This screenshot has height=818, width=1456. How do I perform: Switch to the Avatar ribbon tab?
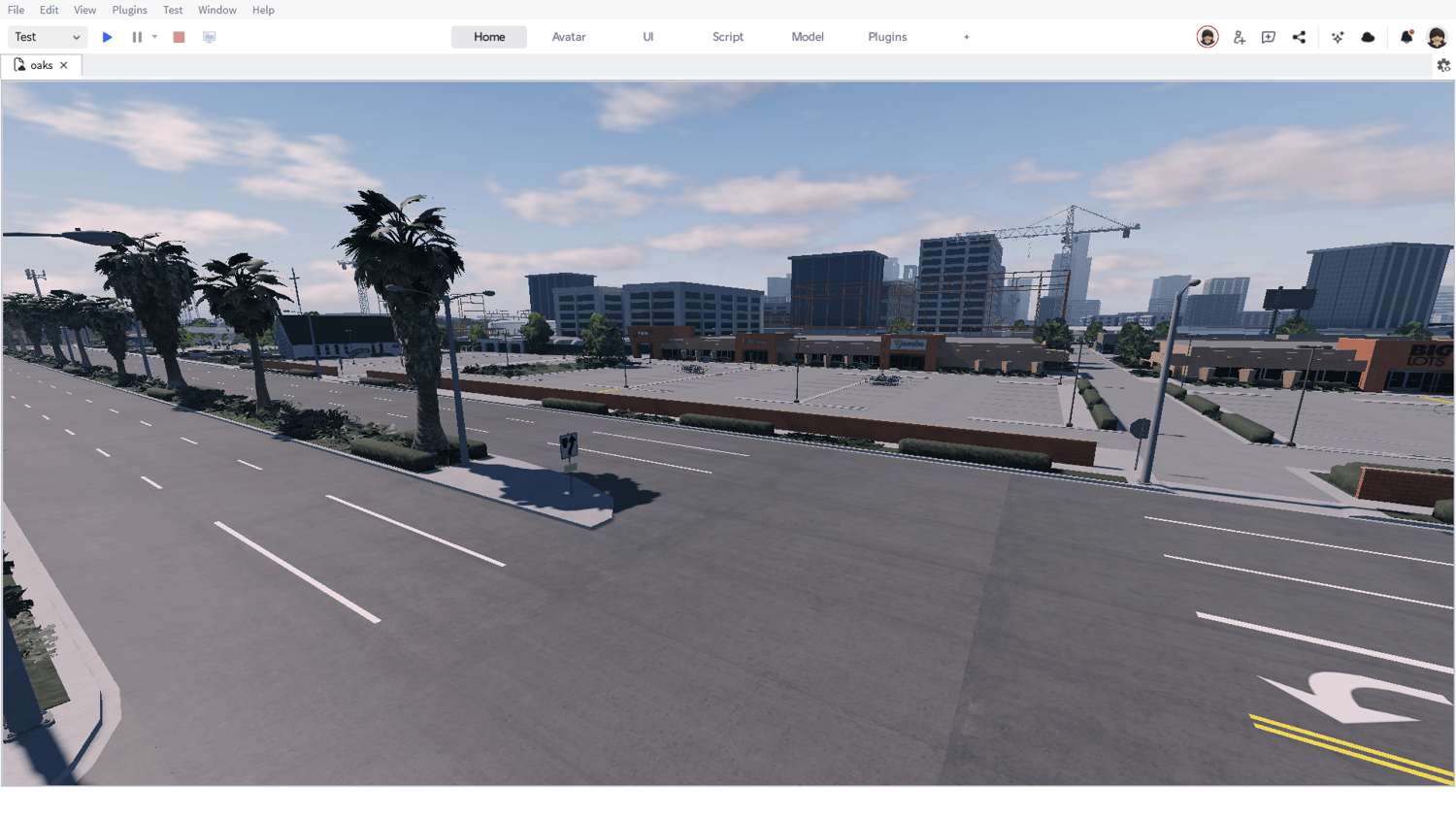coord(569,37)
